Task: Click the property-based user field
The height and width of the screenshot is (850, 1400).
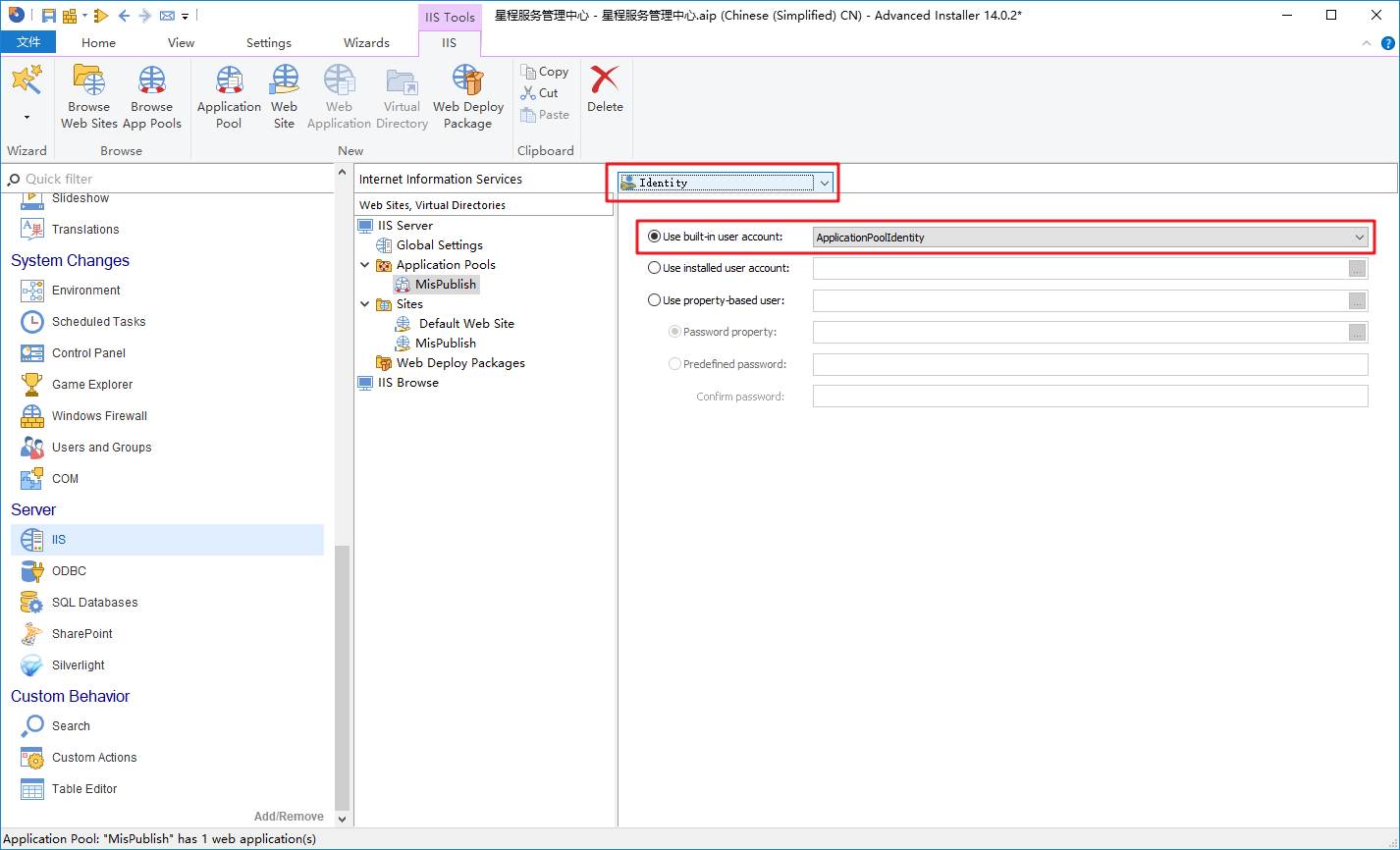Action: pos(1080,301)
